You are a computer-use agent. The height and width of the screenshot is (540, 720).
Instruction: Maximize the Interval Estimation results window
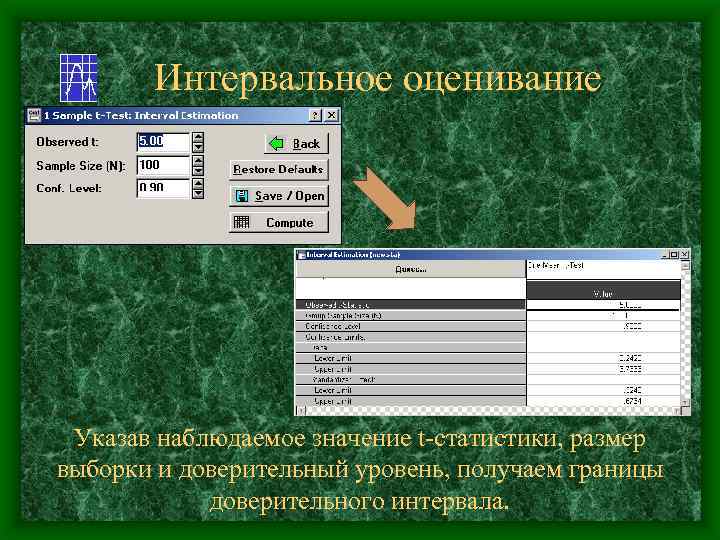coord(674,254)
